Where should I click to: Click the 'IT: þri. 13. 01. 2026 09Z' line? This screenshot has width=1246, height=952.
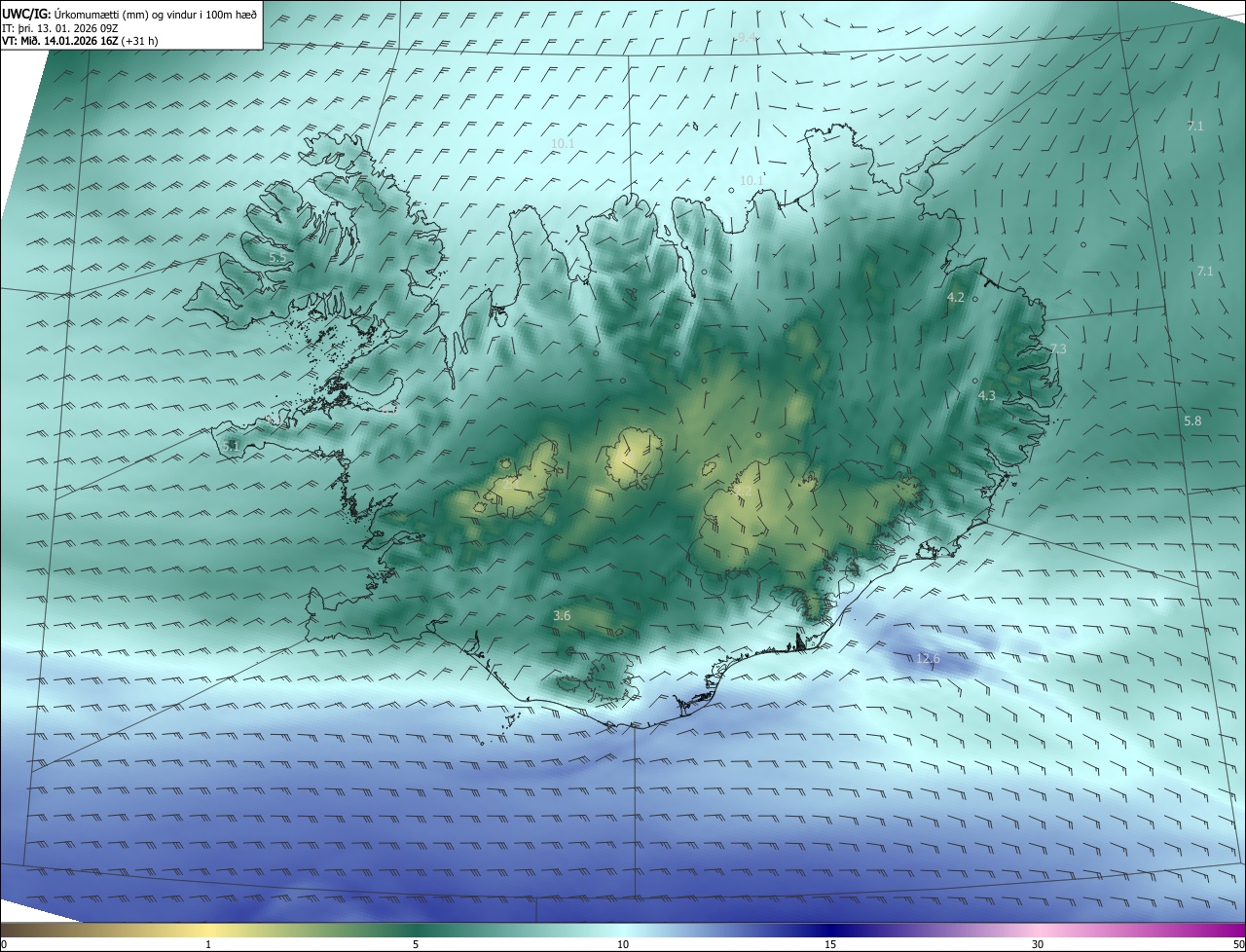61,28
